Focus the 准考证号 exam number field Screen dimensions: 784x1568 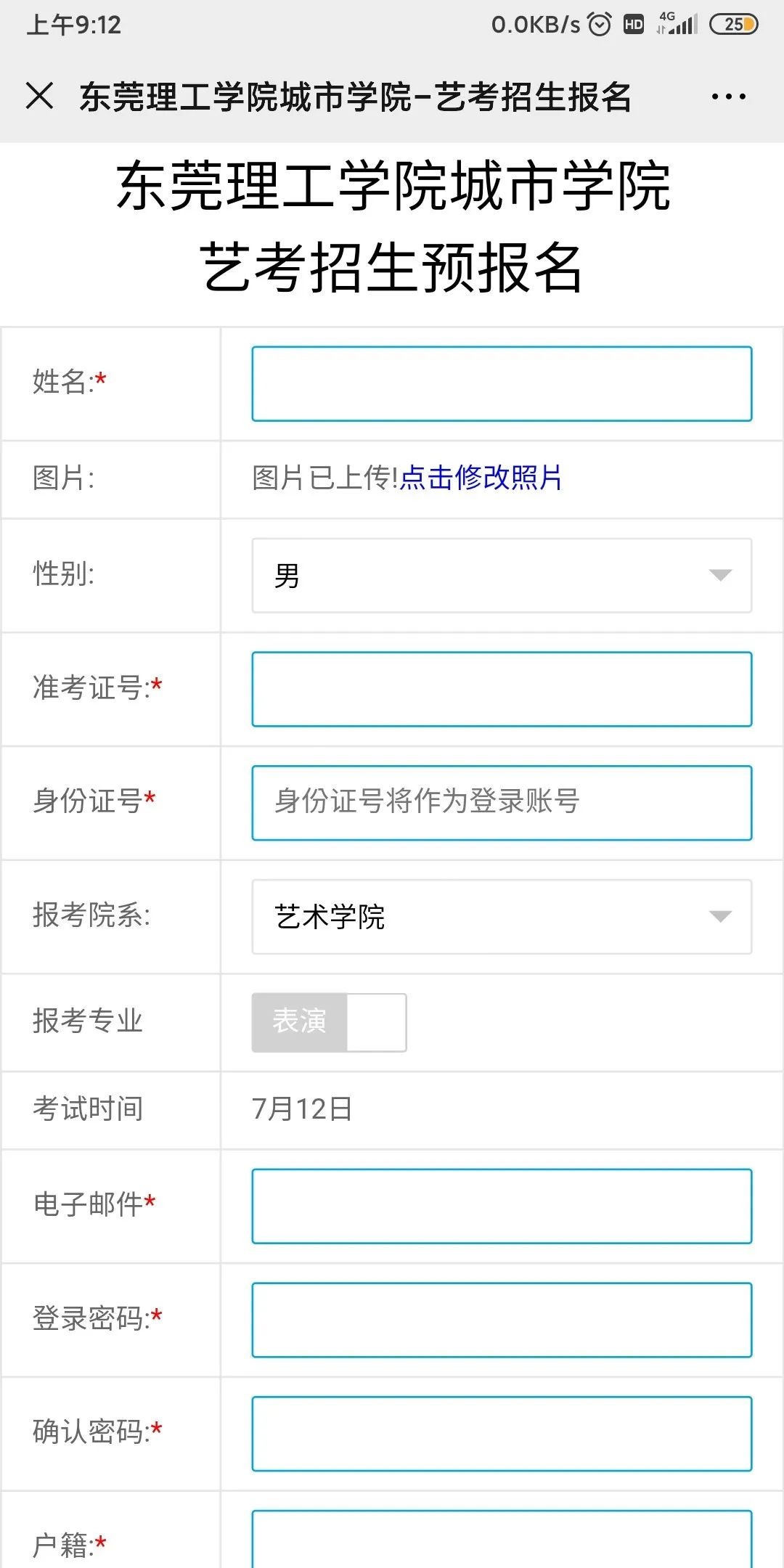tap(502, 689)
